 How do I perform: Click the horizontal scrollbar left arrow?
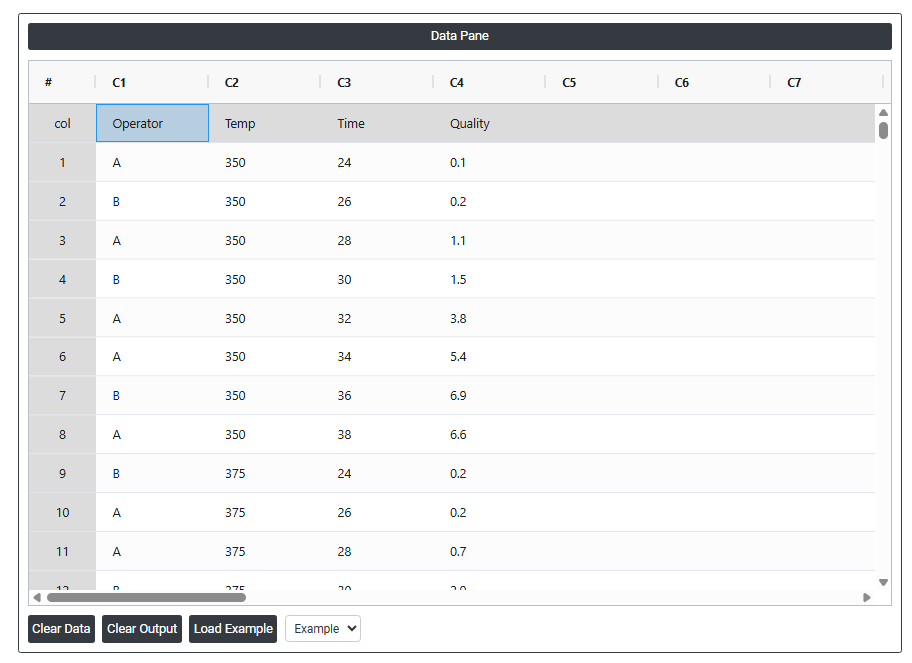click(37, 597)
